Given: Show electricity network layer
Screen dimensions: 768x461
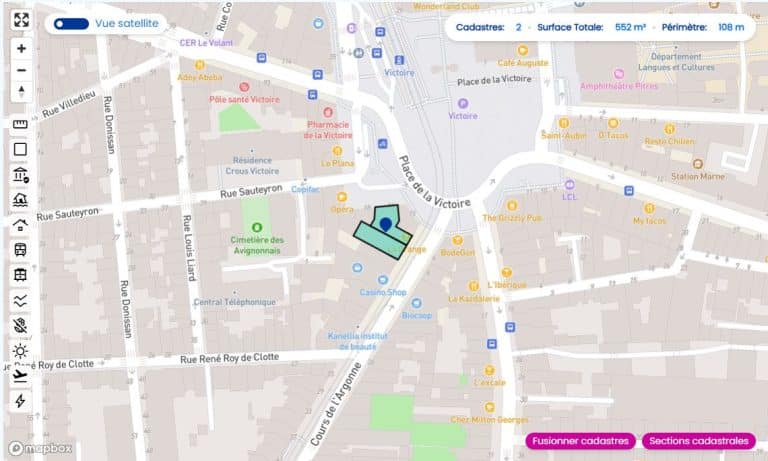Looking at the screenshot, I should 20,401.
